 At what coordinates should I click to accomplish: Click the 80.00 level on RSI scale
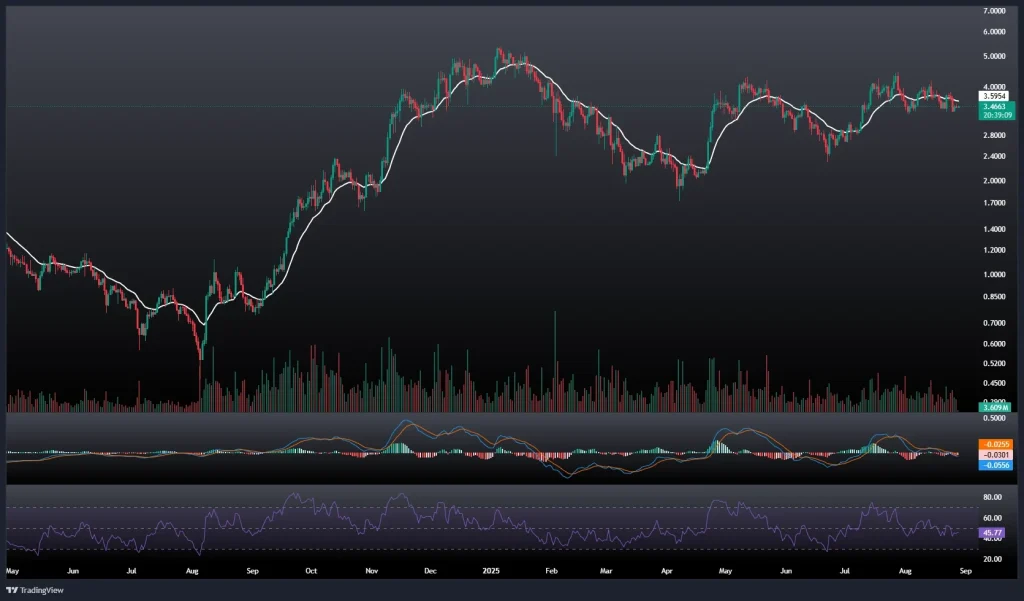993,497
